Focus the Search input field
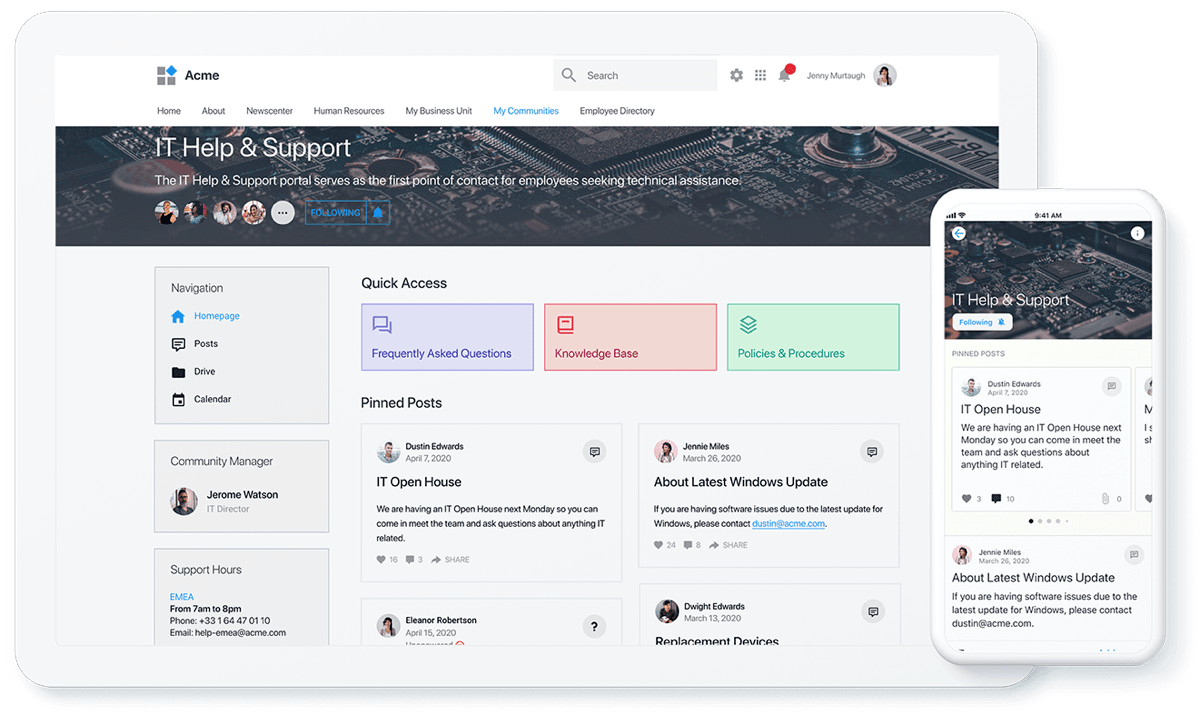Screen dimensions: 1200x715 point(635,75)
